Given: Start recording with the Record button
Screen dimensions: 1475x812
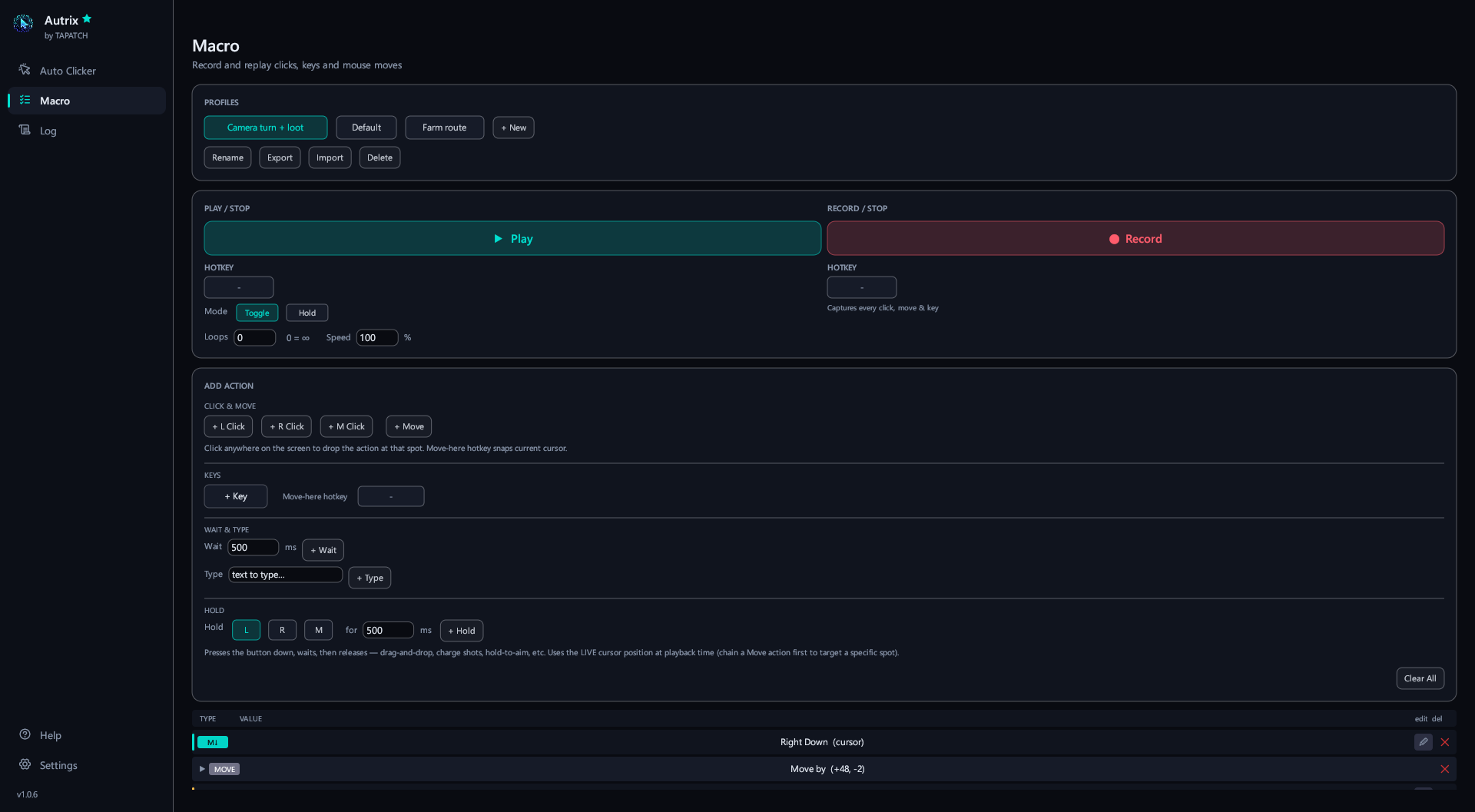Looking at the screenshot, I should pyautogui.click(x=1135, y=238).
